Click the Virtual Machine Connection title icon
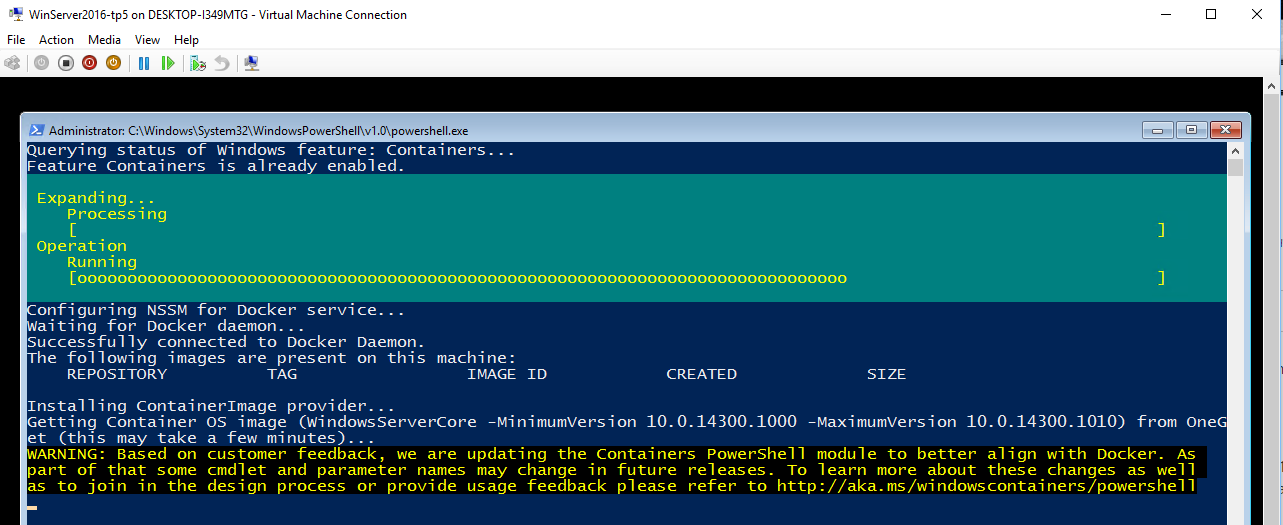Image resolution: width=1283 pixels, height=525 pixels. [14, 14]
